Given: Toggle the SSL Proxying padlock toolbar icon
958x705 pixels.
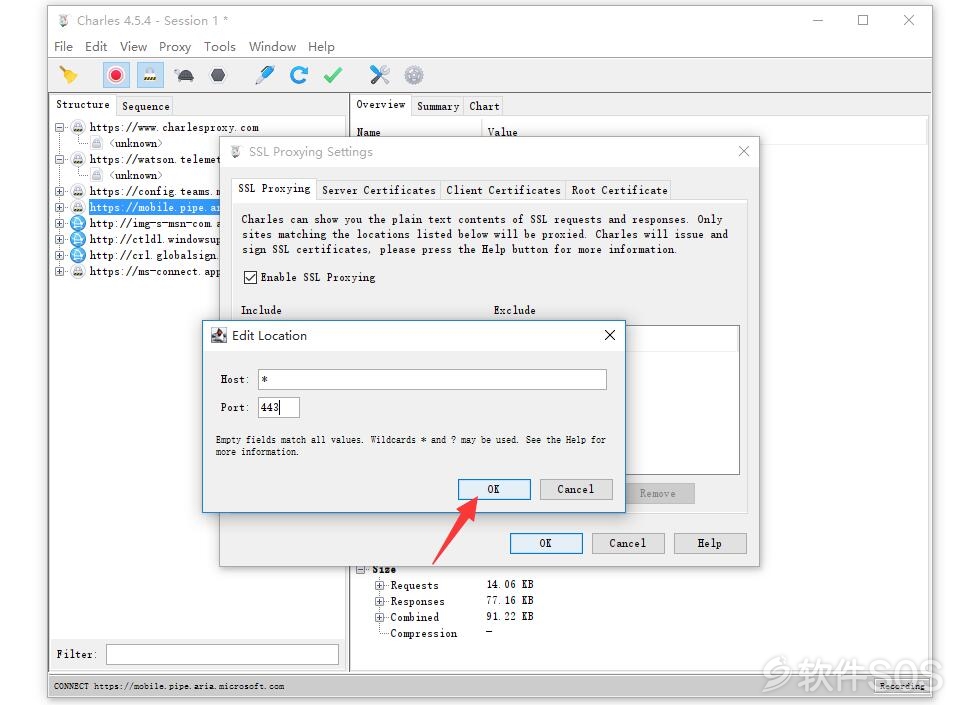Looking at the screenshot, I should pyautogui.click(x=150, y=75).
